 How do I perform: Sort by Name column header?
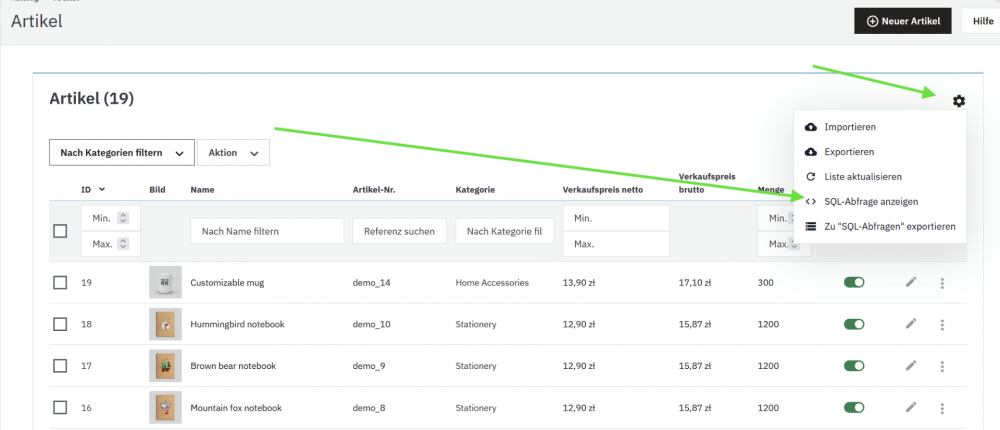[x=202, y=189]
